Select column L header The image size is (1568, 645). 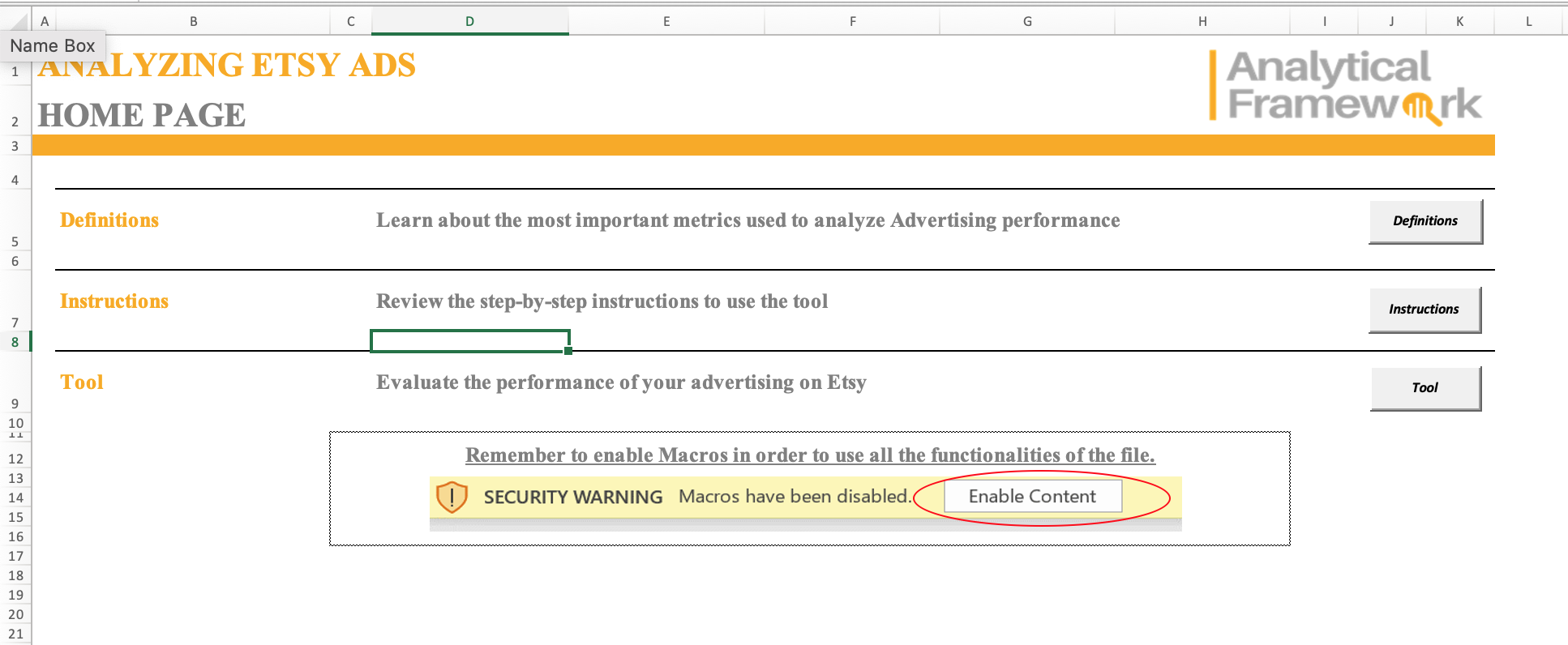[x=1529, y=22]
